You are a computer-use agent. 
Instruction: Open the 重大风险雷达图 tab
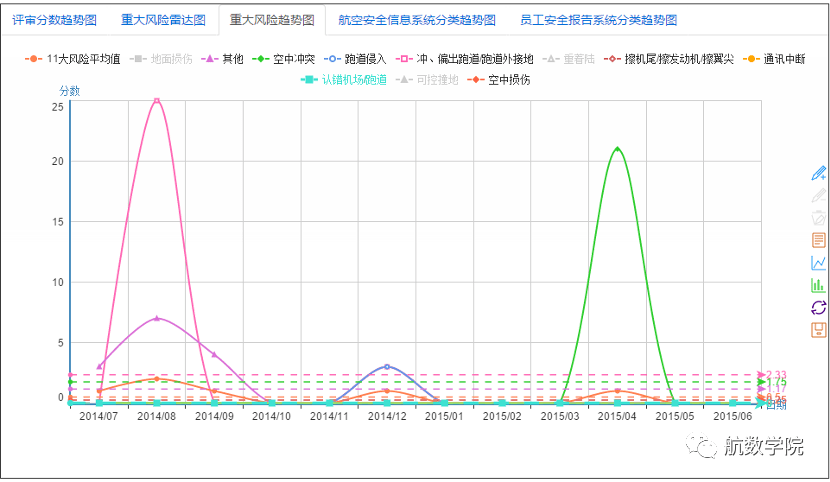pos(163,20)
